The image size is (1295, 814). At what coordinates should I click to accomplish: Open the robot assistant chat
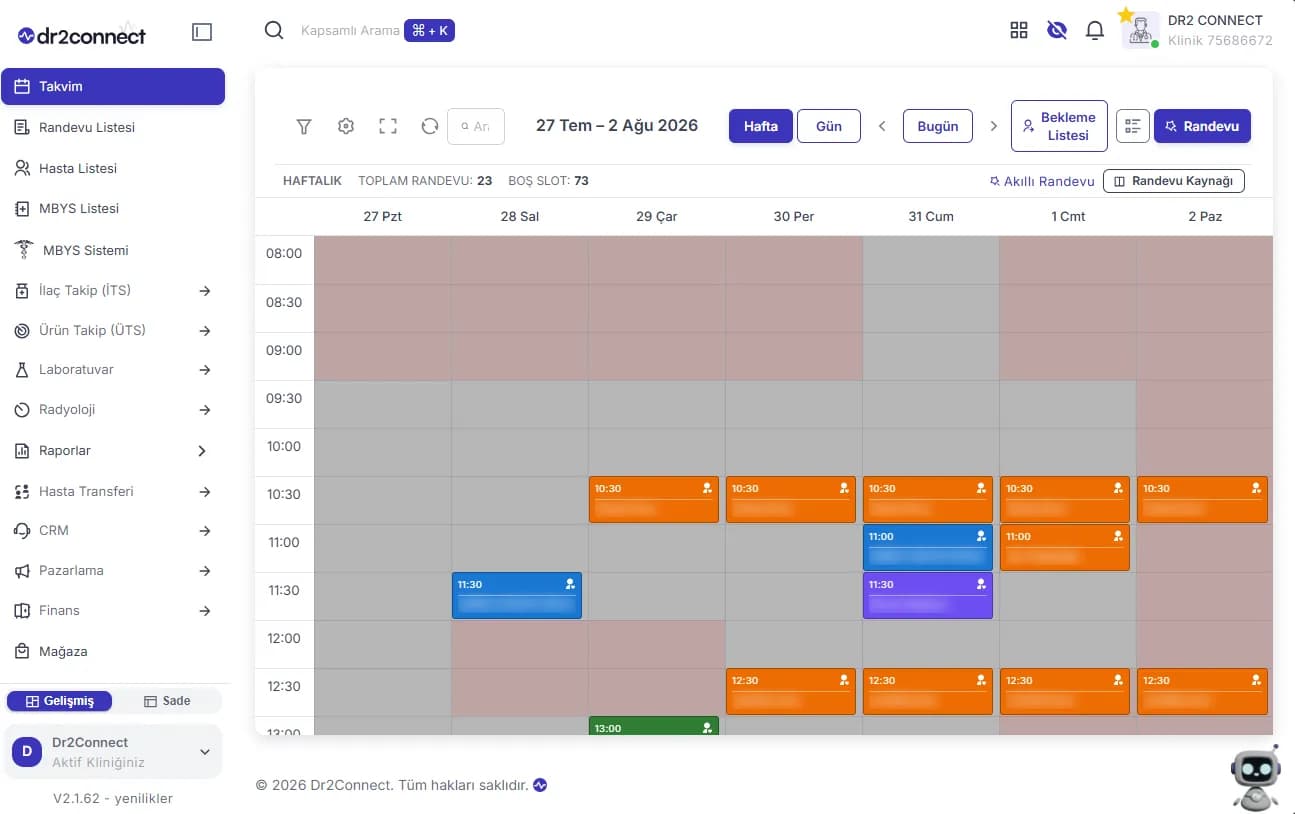(1255, 775)
